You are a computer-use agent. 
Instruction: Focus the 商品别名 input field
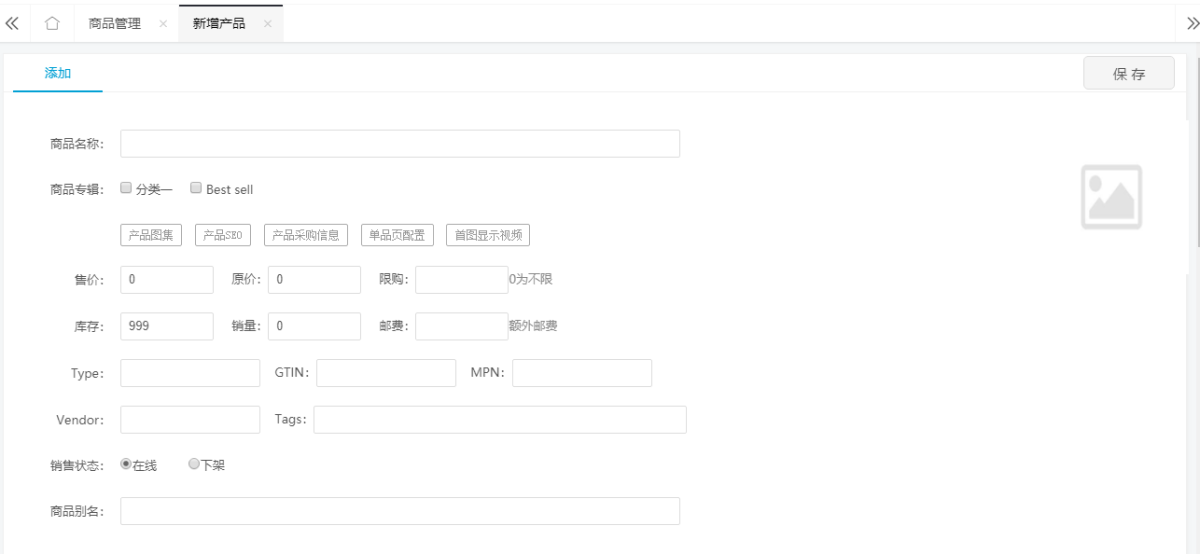pyautogui.click(x=400, y=511)
